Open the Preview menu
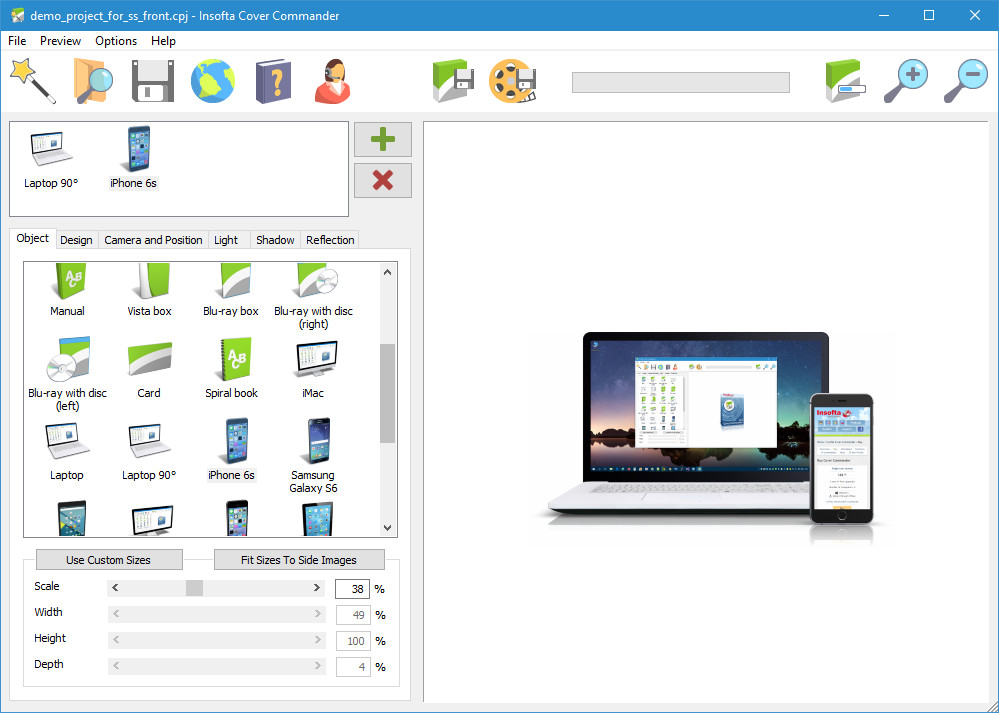This screenshot has width=999, height=713. [x=61, y=41]
